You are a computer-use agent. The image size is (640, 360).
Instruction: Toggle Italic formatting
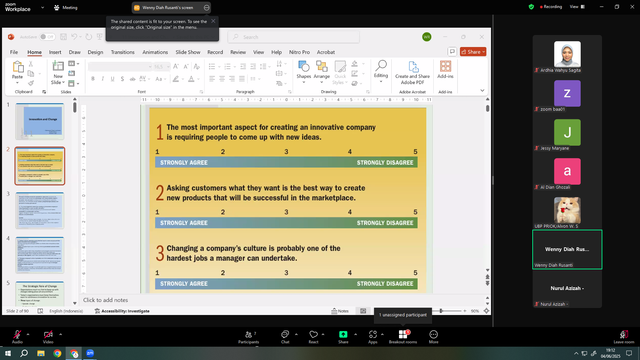point(102,79)
